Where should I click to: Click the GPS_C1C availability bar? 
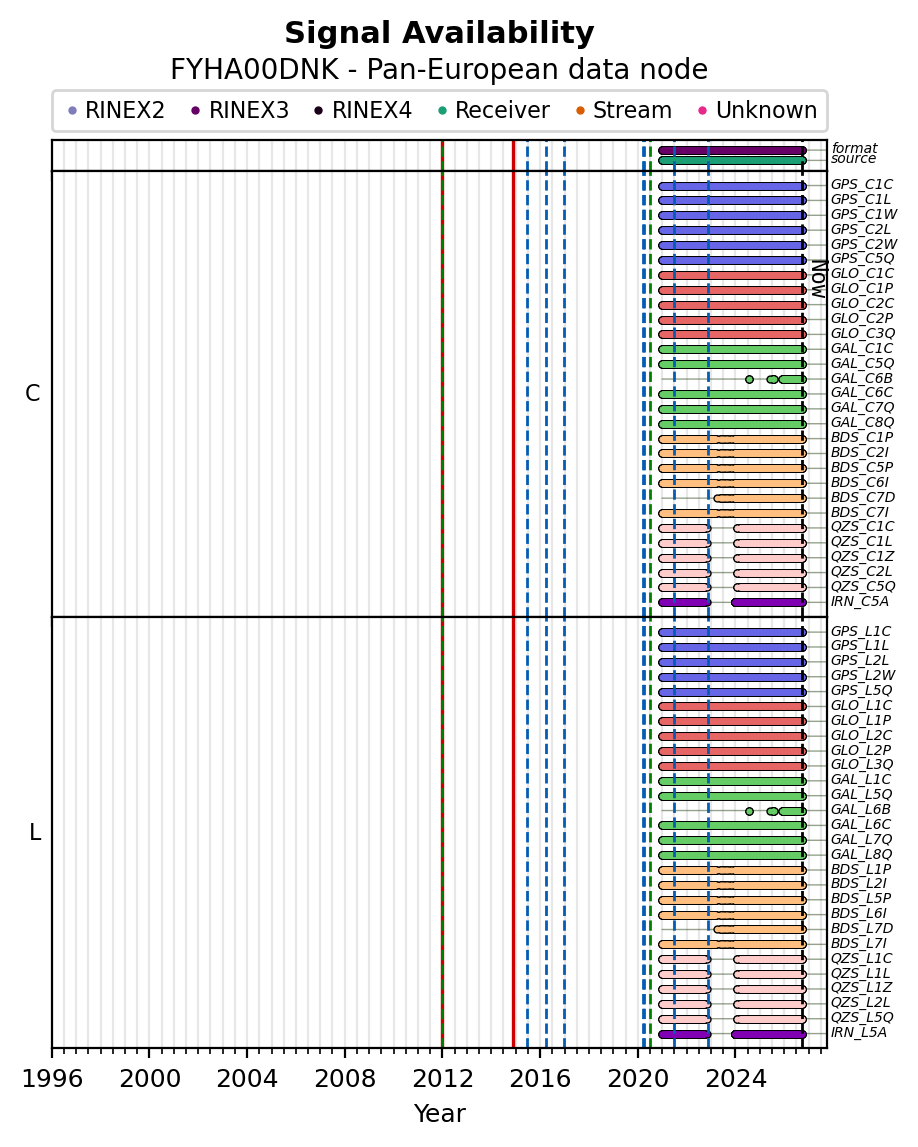click(x=731, y=187)
